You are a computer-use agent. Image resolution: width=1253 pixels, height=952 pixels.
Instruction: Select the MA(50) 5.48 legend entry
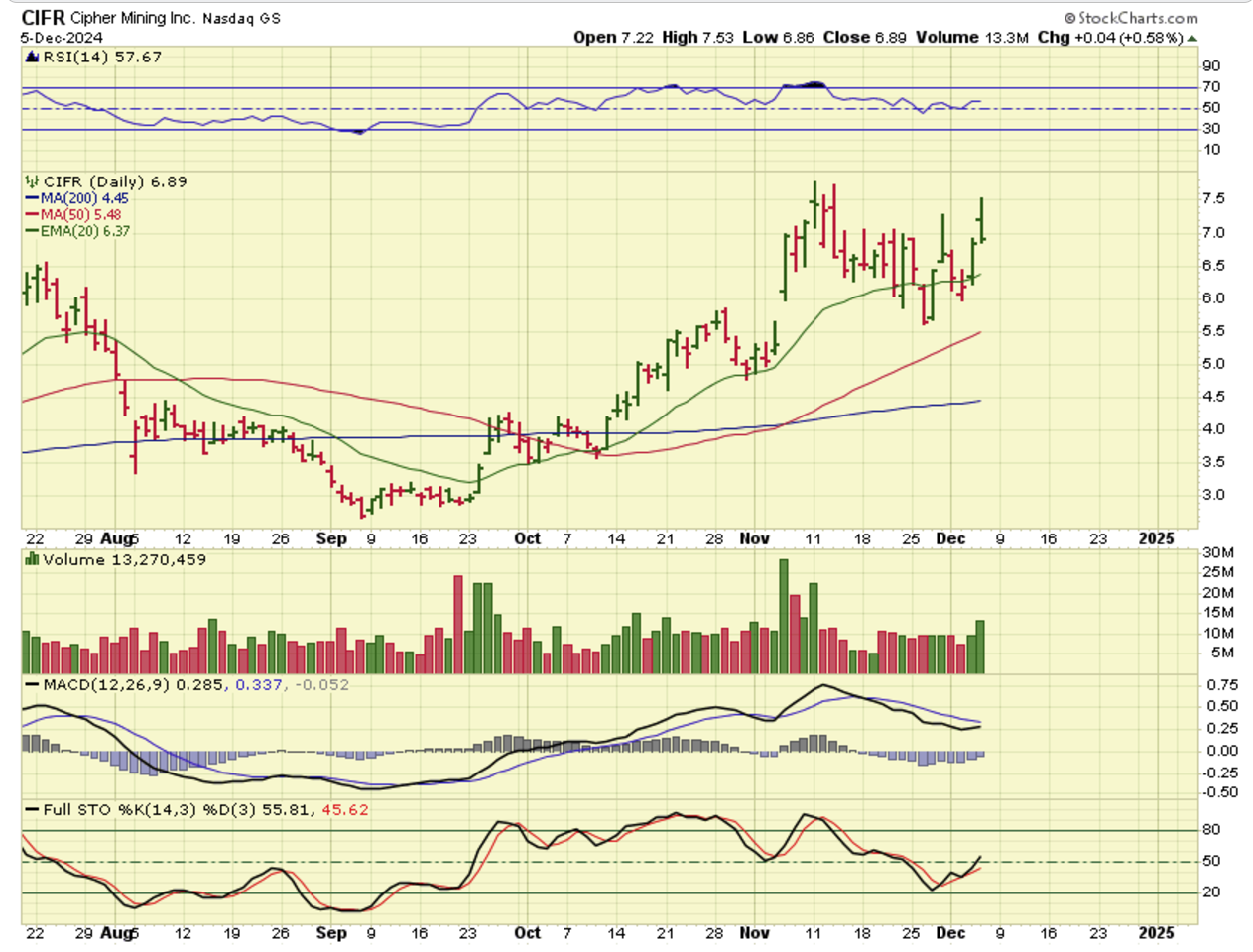73,214
